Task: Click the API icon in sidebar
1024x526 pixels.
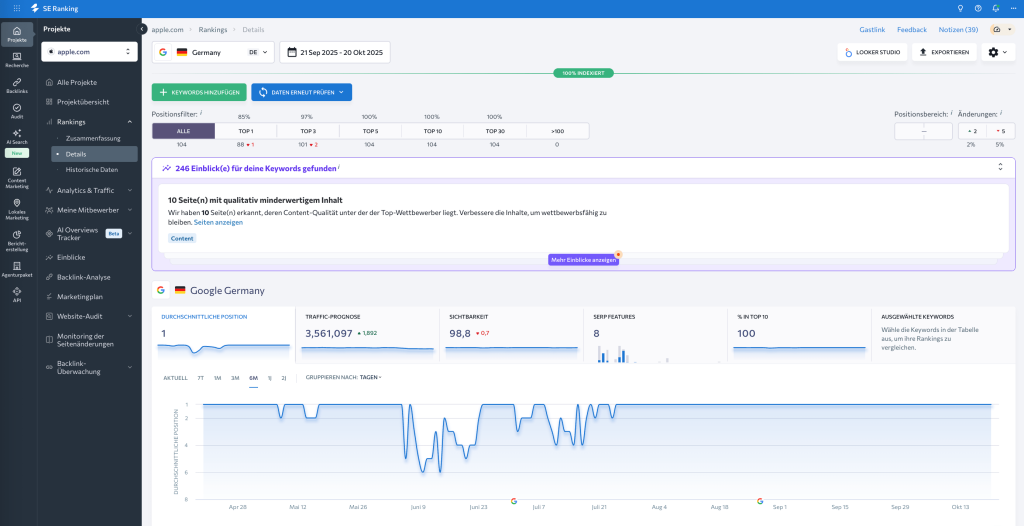Action: [16, 295]
